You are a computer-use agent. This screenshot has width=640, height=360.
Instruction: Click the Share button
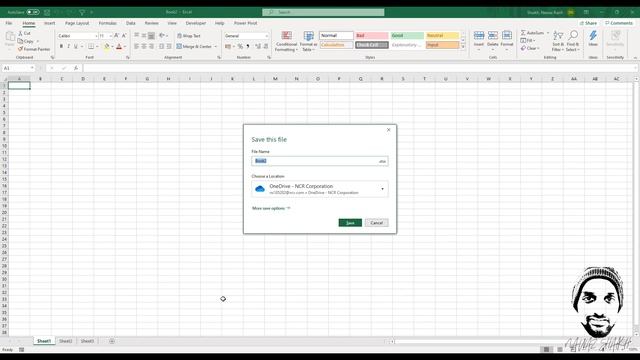588,23
